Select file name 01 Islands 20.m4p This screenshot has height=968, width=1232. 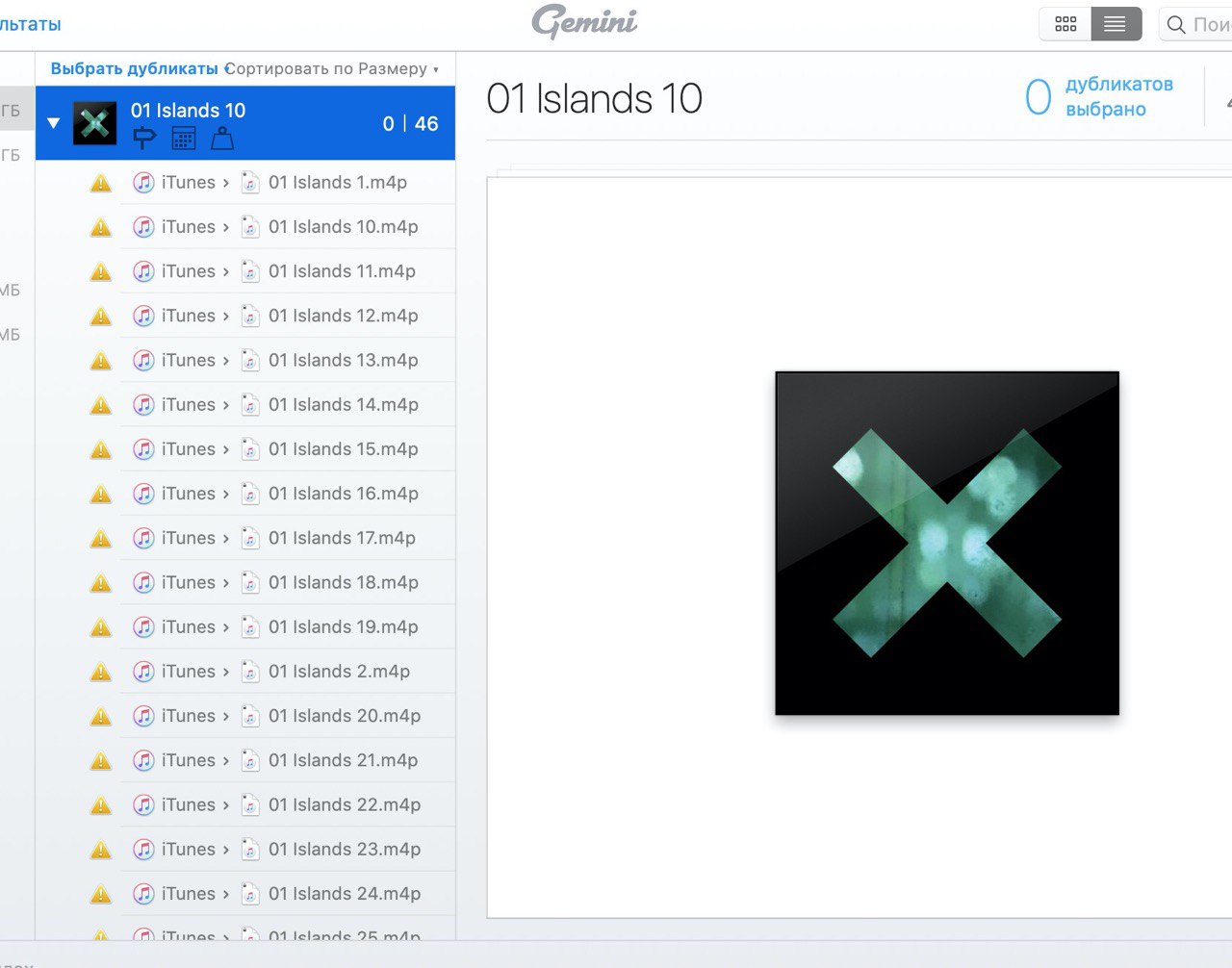coord(345,715)
